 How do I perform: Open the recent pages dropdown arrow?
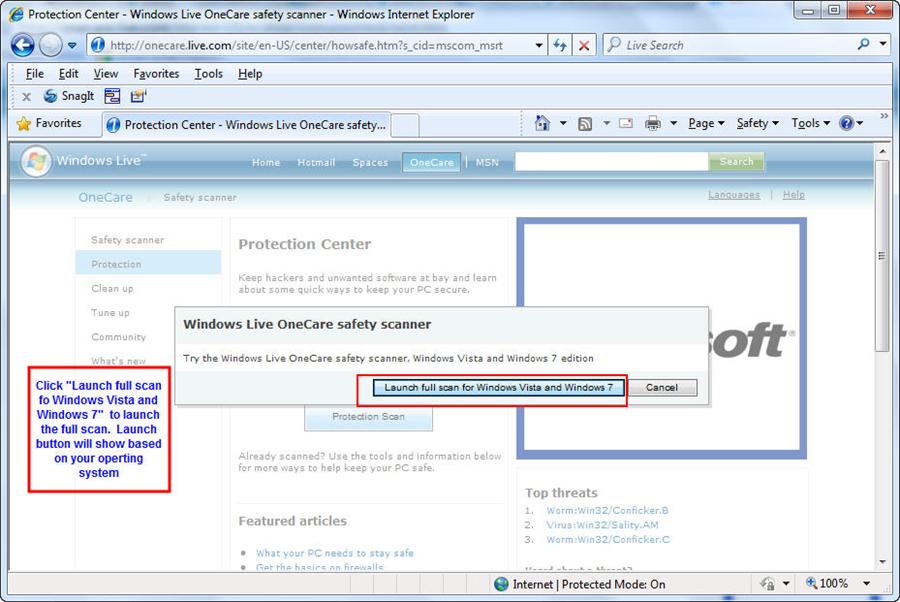coord(72,45)
